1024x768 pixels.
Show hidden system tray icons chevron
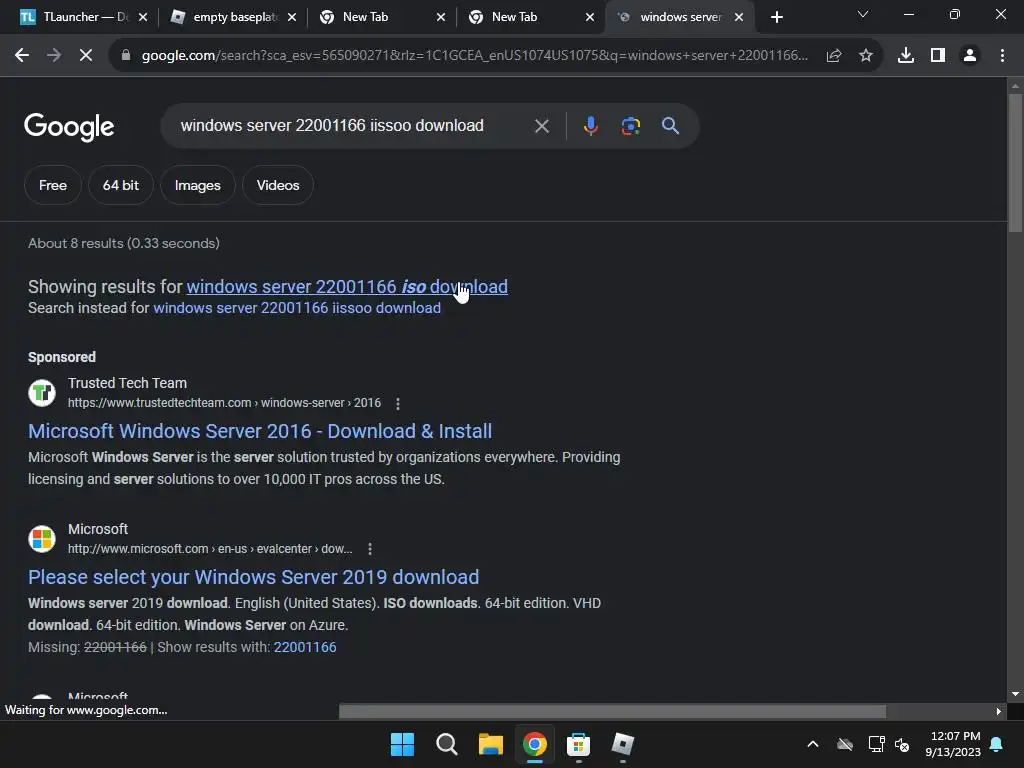812,744
